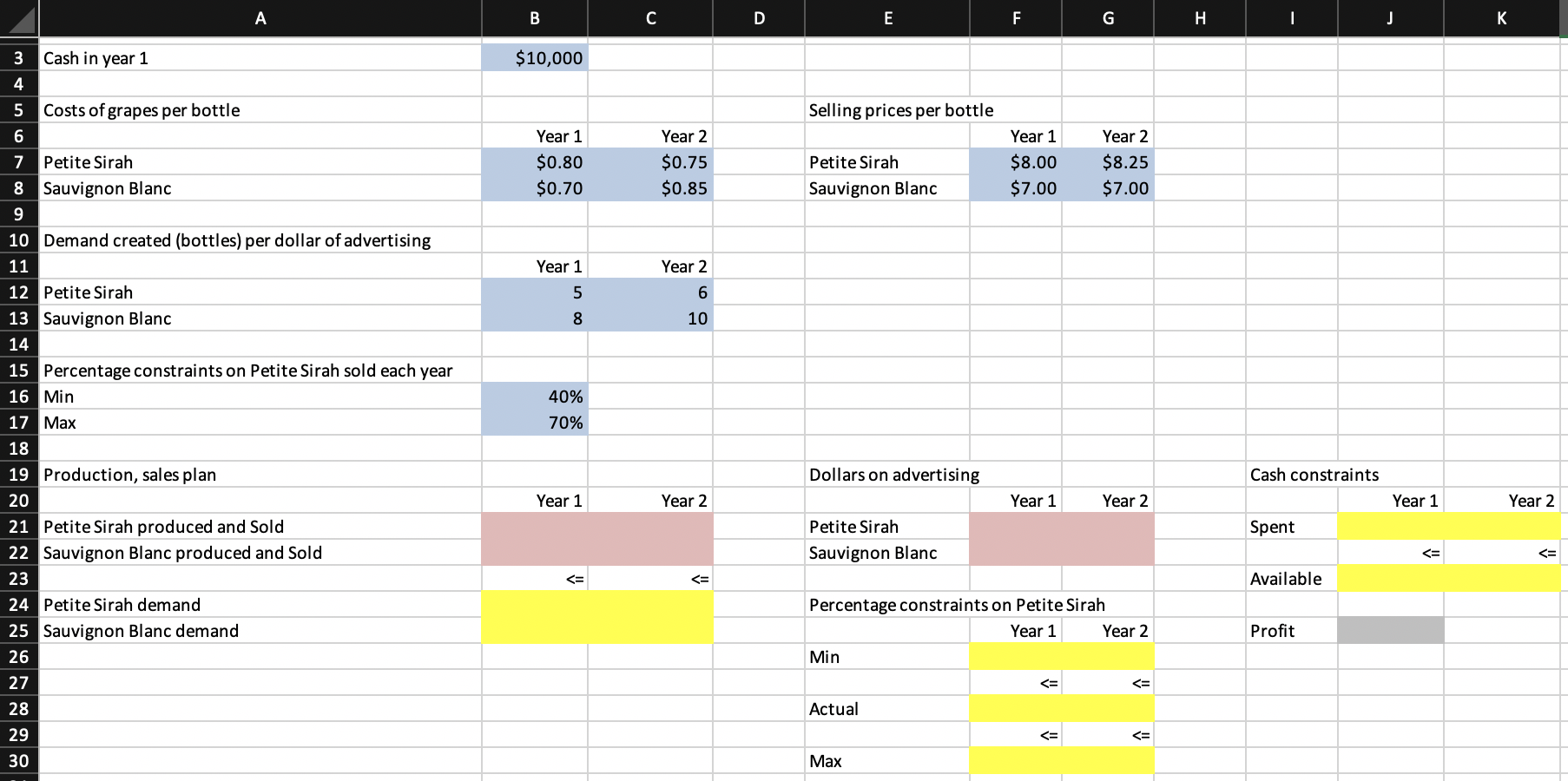Select 'Cash constraints' heading cell
The width and height of the screenshot is (1568, 781).
coord(1292,475)
